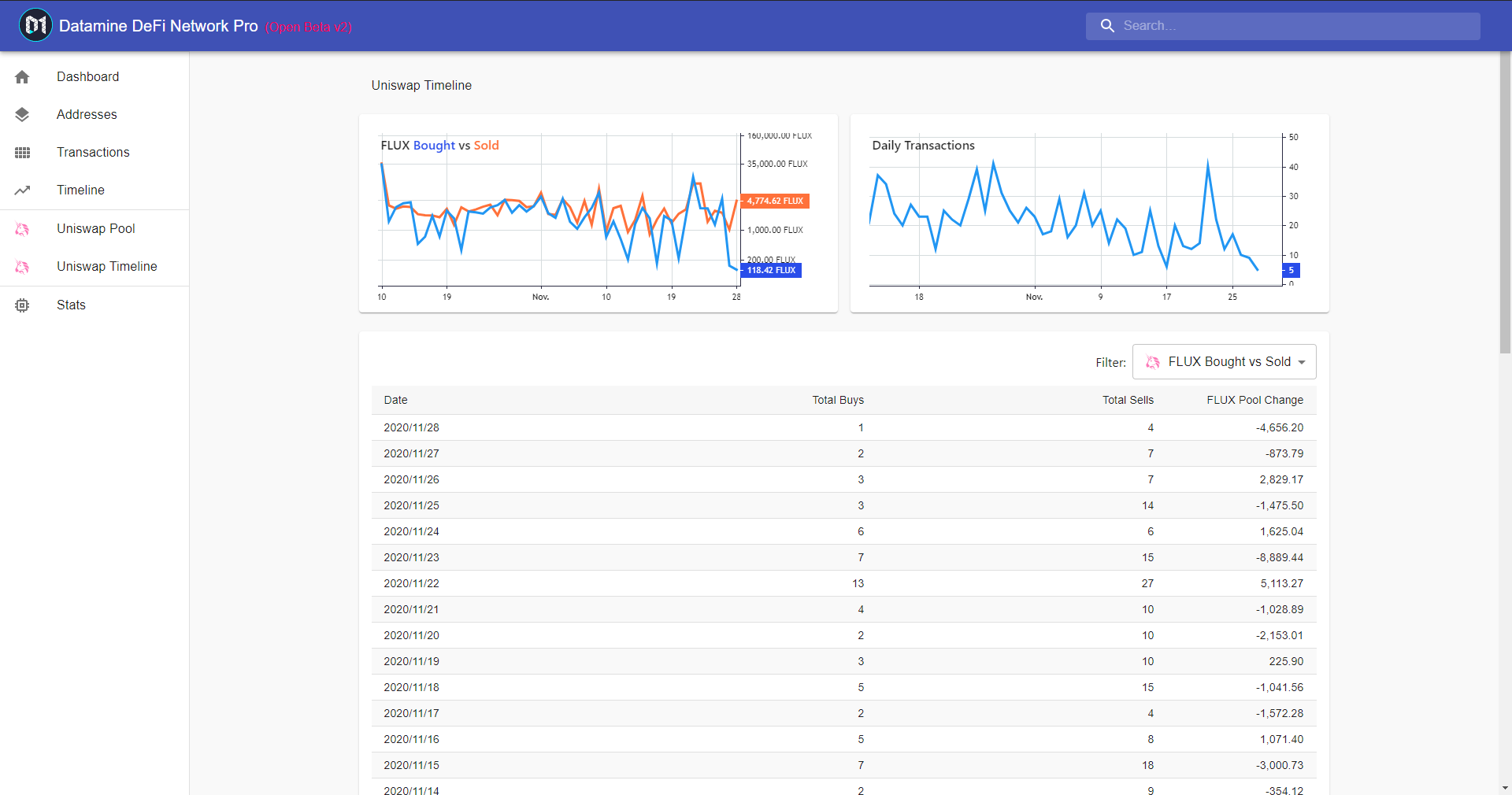Click the Daily Transactions chart title
Viewport: 1512px width, 795px height.
coord(923,146)
